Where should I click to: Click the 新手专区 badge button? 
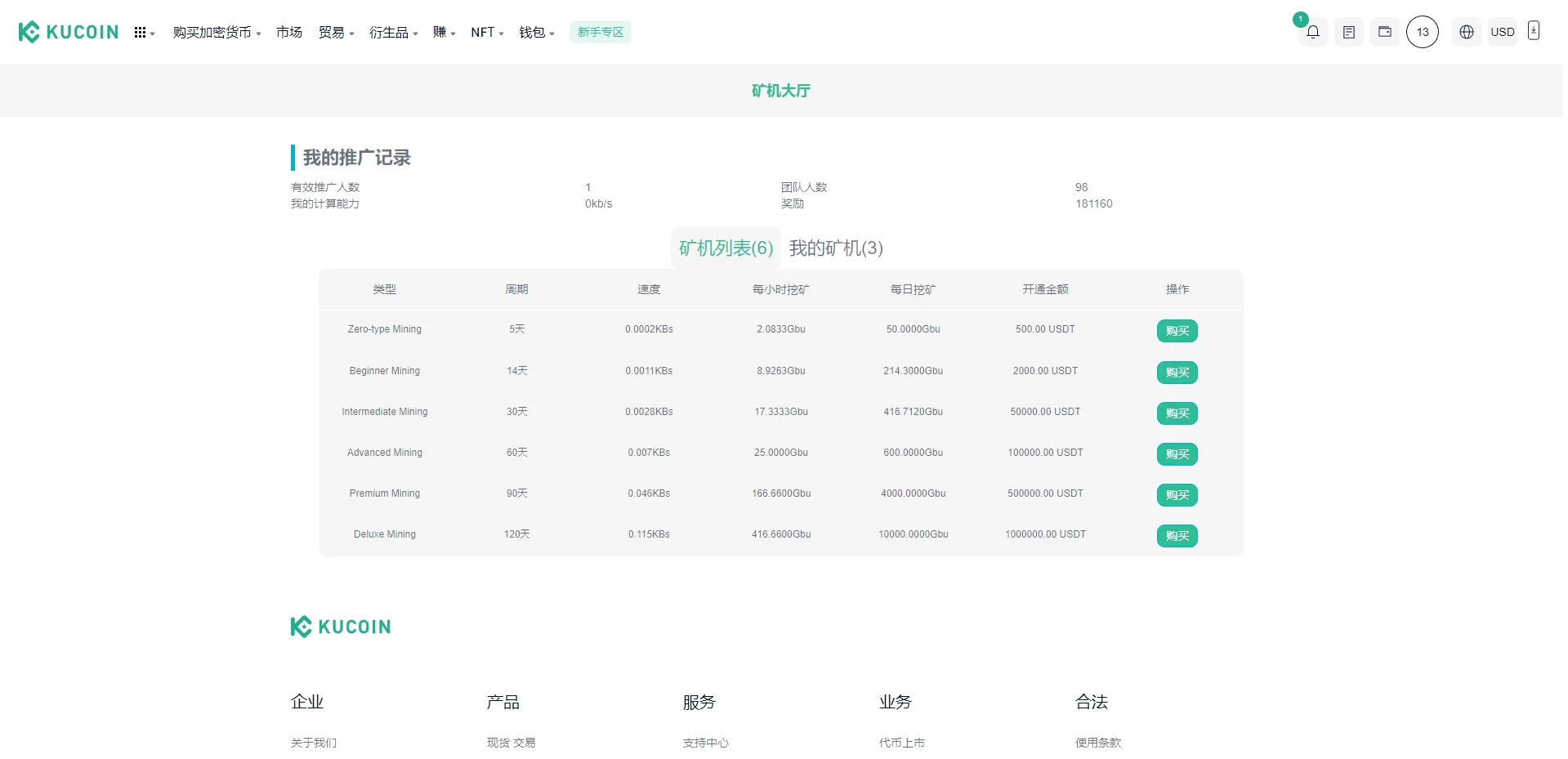(600, 33)
